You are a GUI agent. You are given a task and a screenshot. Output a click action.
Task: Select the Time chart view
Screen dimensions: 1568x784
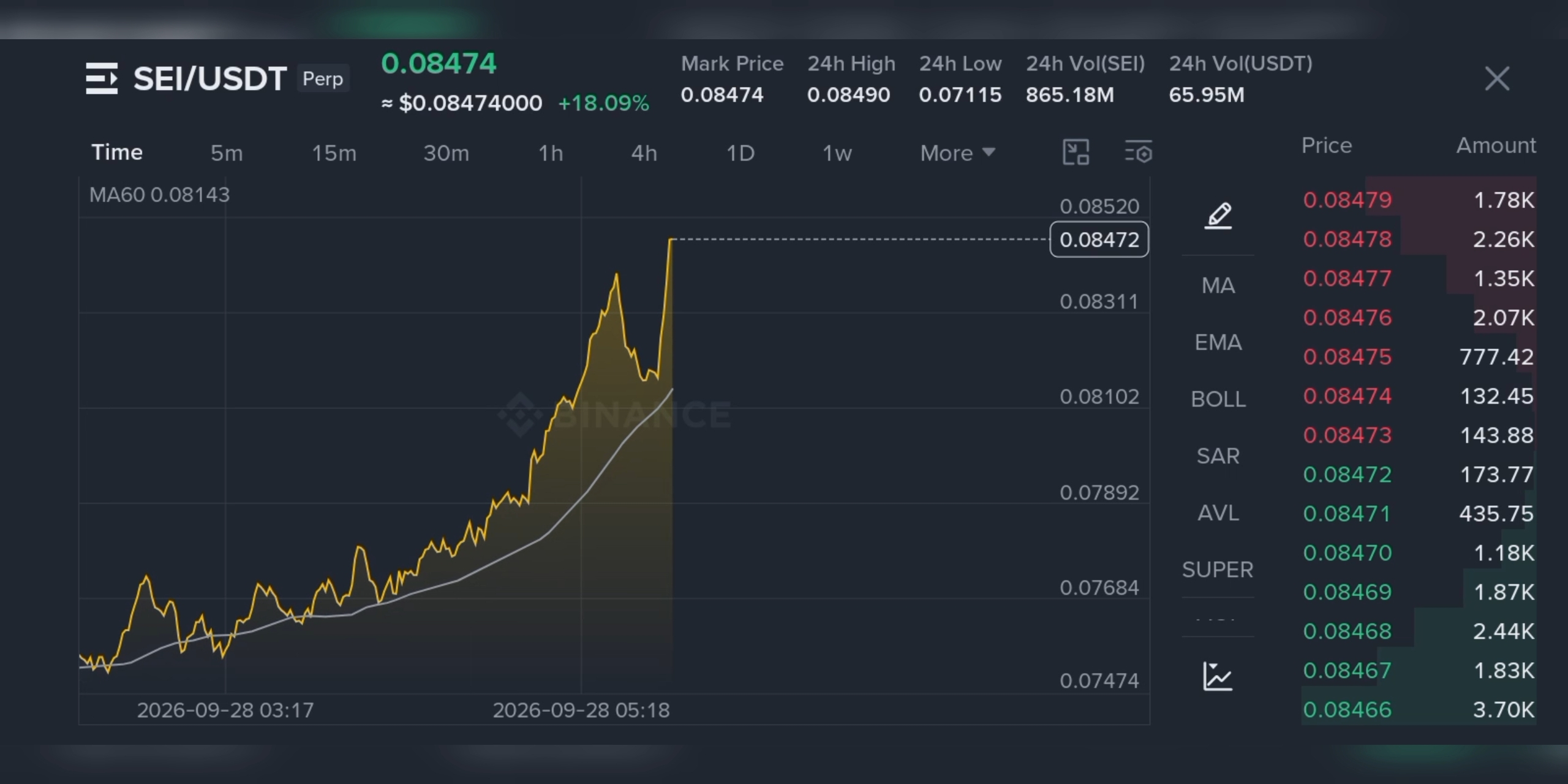[x=117, y=152]
